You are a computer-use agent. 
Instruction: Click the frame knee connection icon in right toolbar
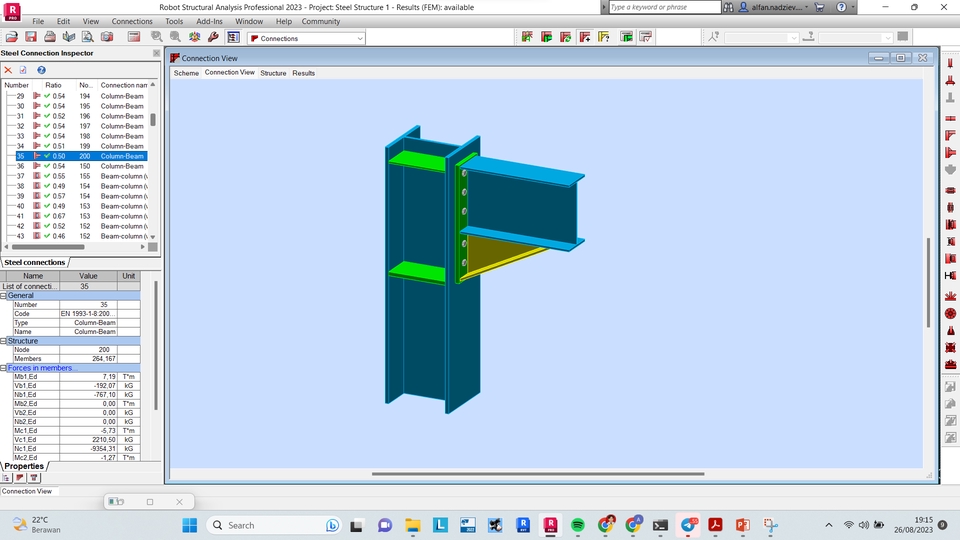950,135
